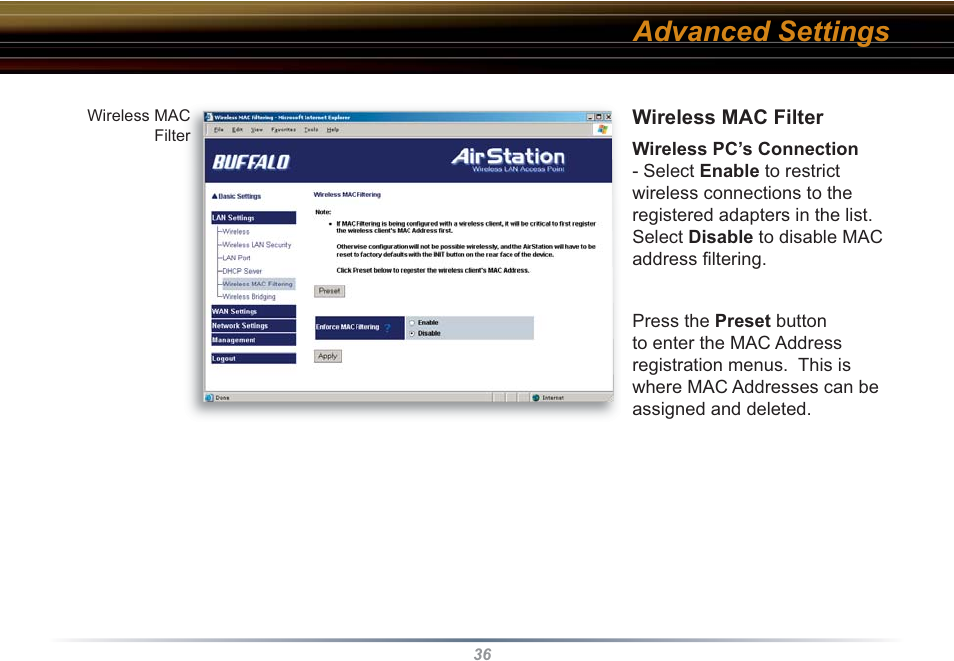The image size is (954, 661).
Task: Expand the WAN Settings section
Action: pyautogui.click(x=252, y=312)
